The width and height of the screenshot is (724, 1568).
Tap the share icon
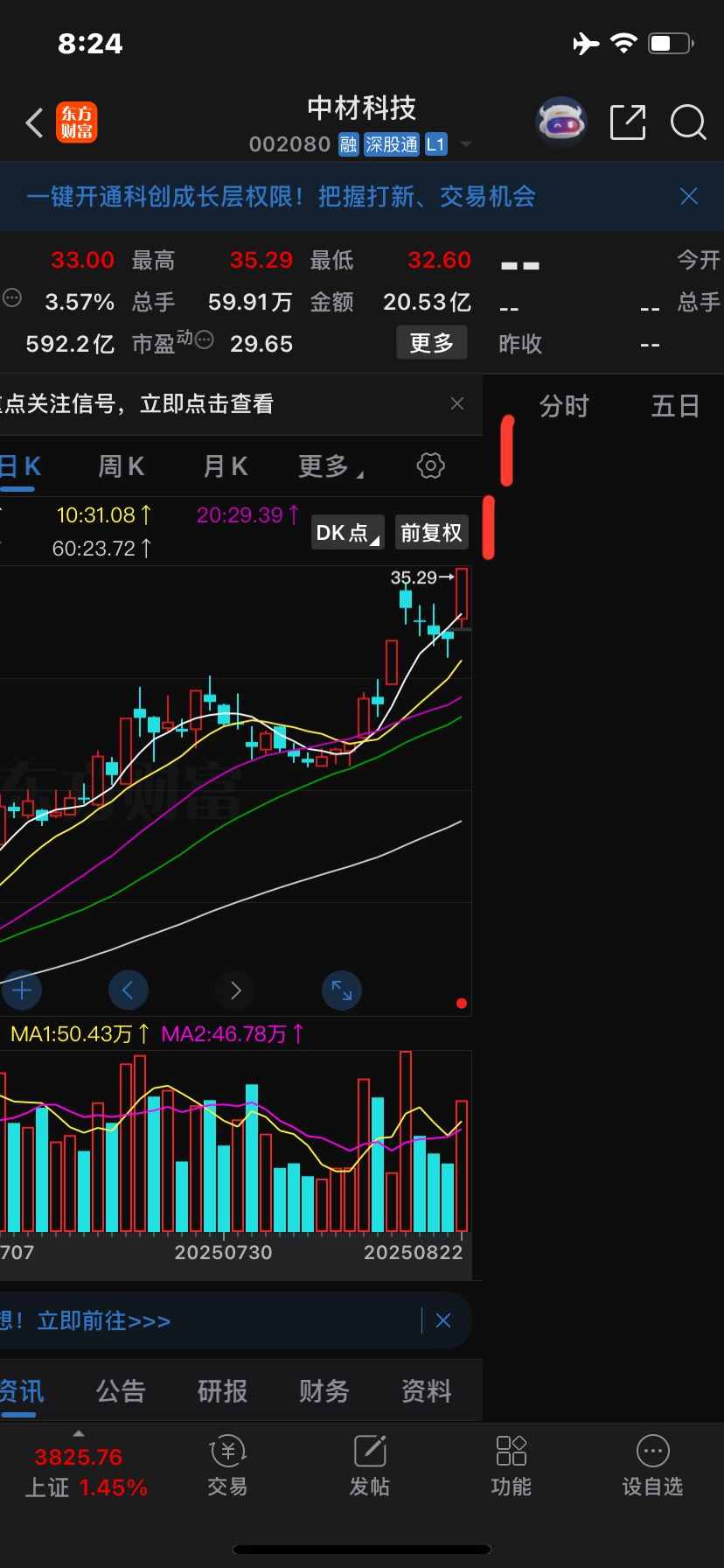628,122
